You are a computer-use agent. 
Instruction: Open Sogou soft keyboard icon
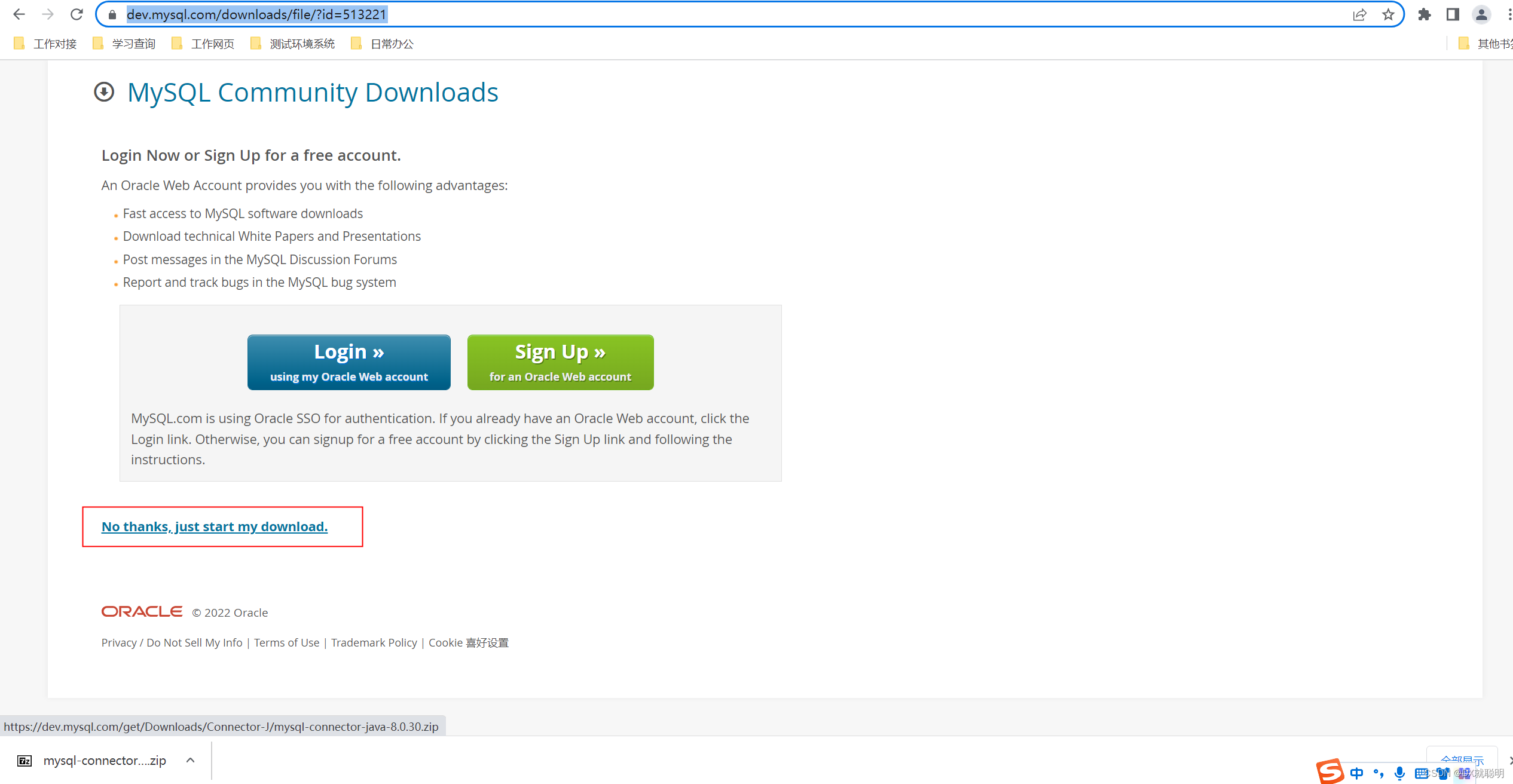point(1422,773)
